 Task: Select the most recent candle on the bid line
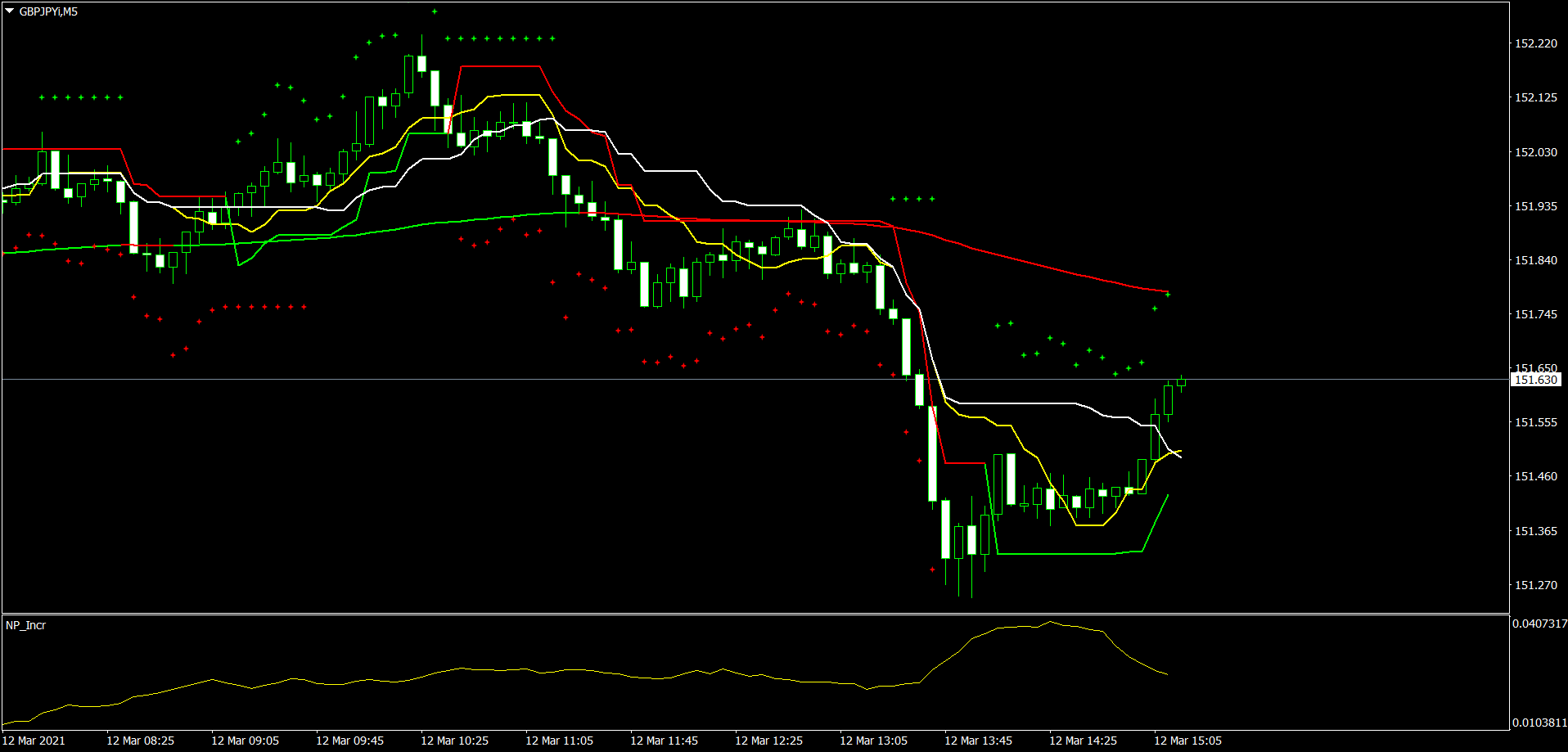[x=1181, y=381]
